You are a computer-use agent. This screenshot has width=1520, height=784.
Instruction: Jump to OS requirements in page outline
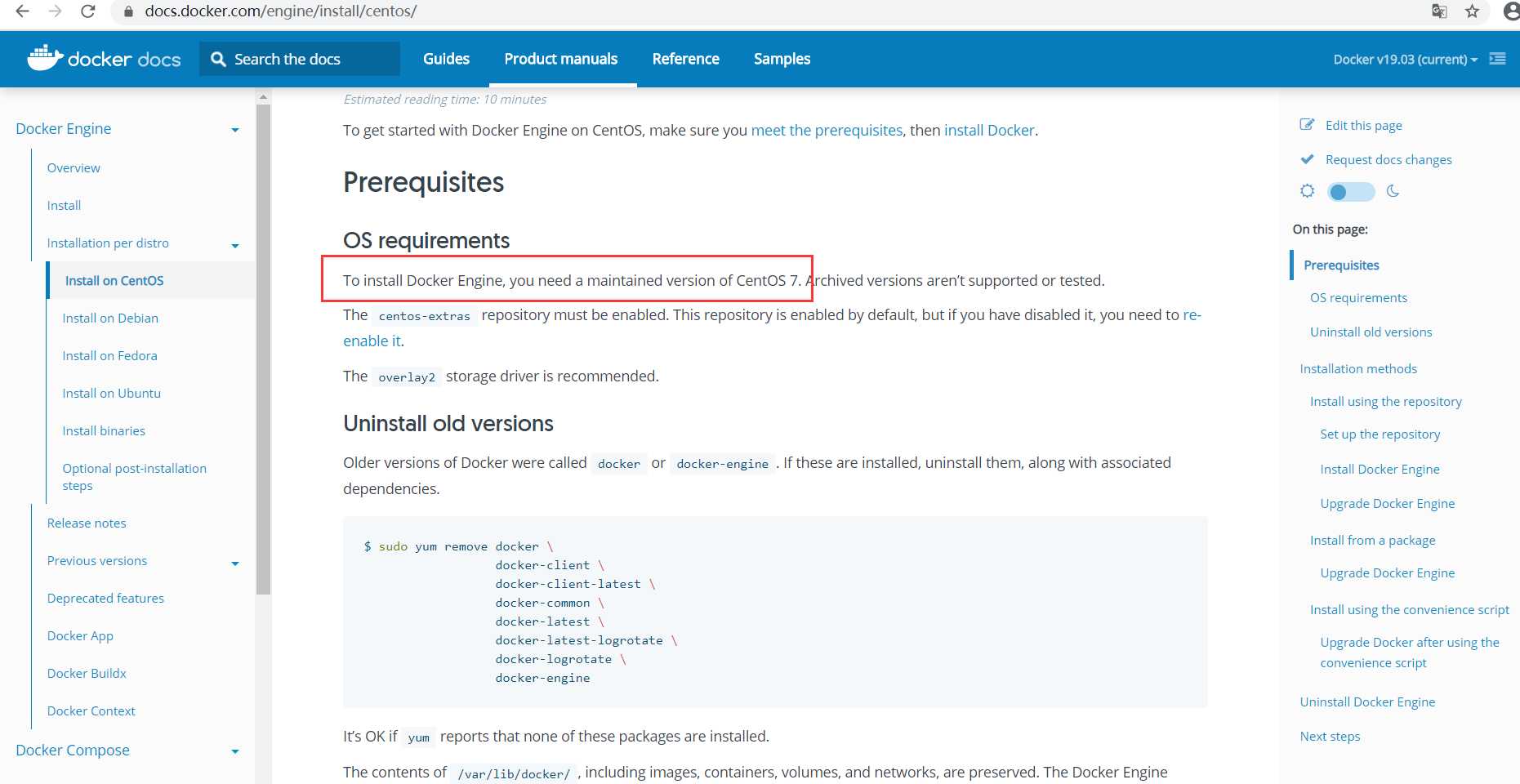pos(1358,297)
